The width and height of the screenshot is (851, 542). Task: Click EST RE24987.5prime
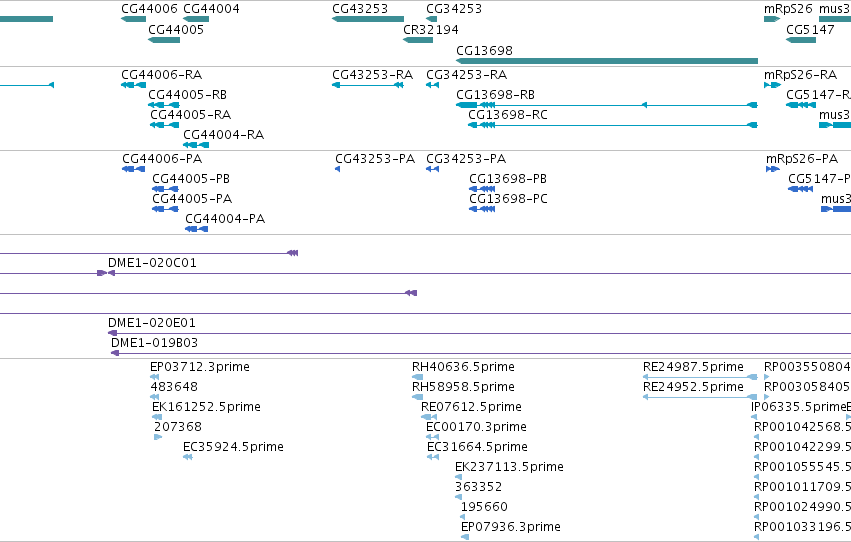(700, 377)
